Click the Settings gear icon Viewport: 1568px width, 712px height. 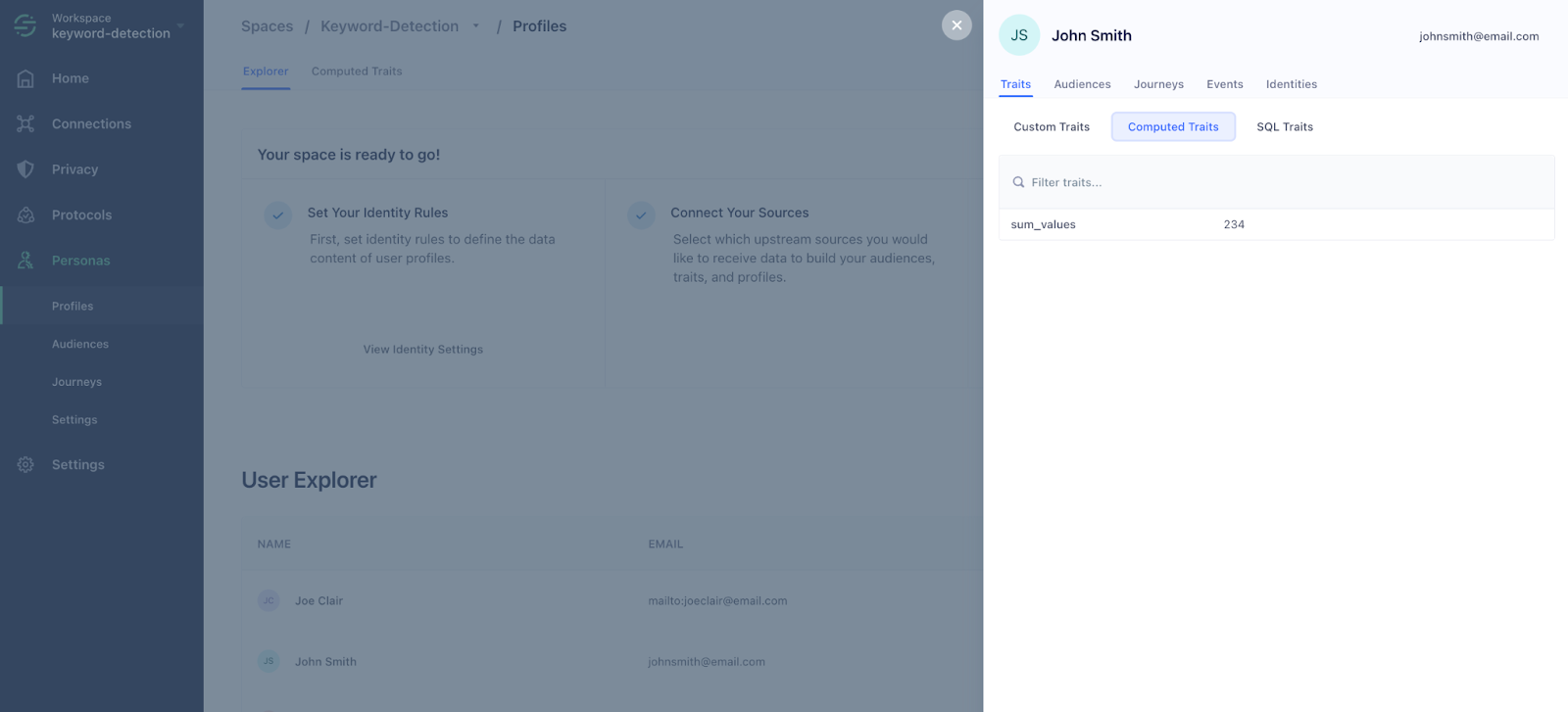[x=25, y=464]
